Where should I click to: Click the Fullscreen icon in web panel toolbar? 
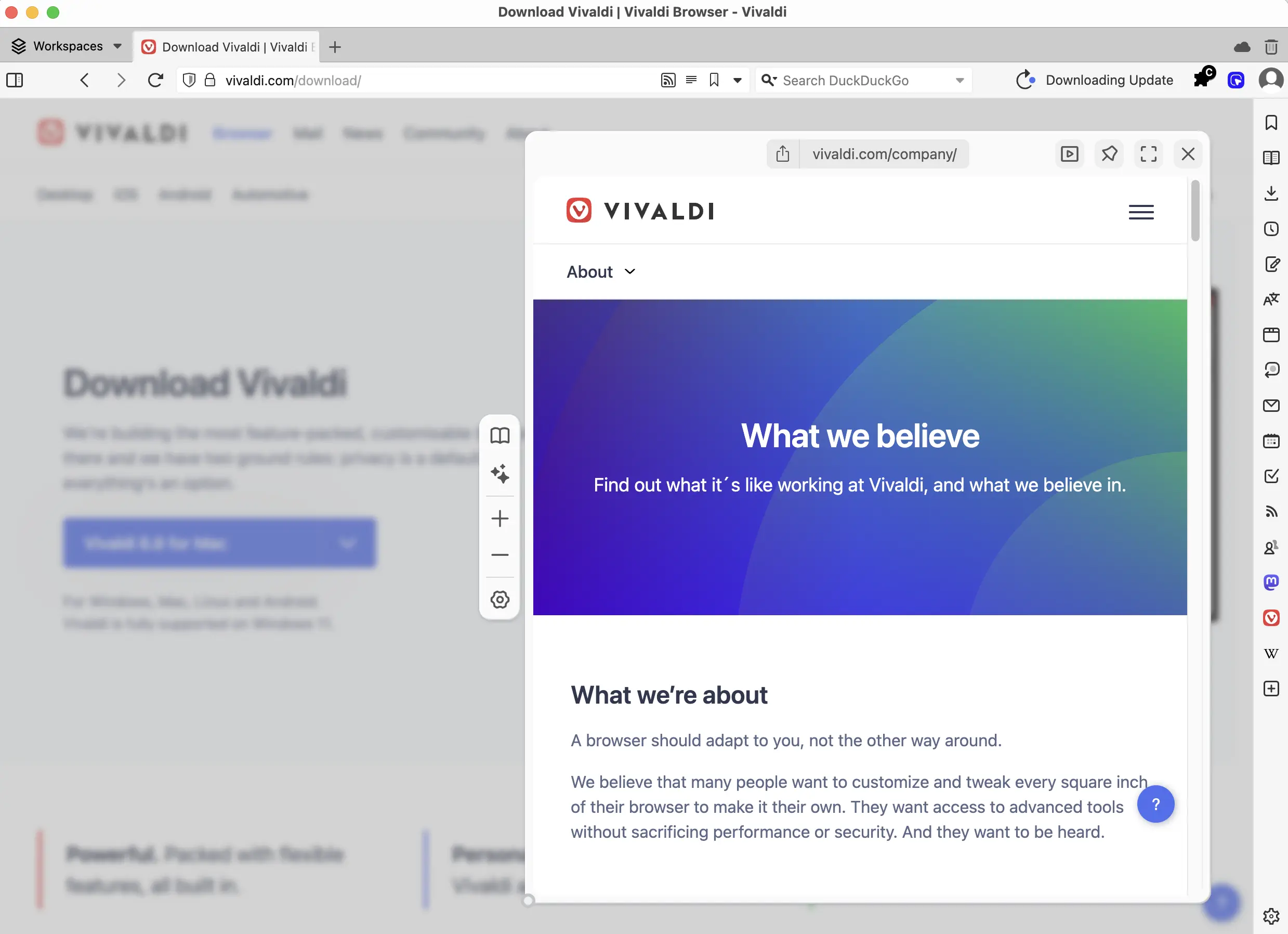(x=1149, y=154)
